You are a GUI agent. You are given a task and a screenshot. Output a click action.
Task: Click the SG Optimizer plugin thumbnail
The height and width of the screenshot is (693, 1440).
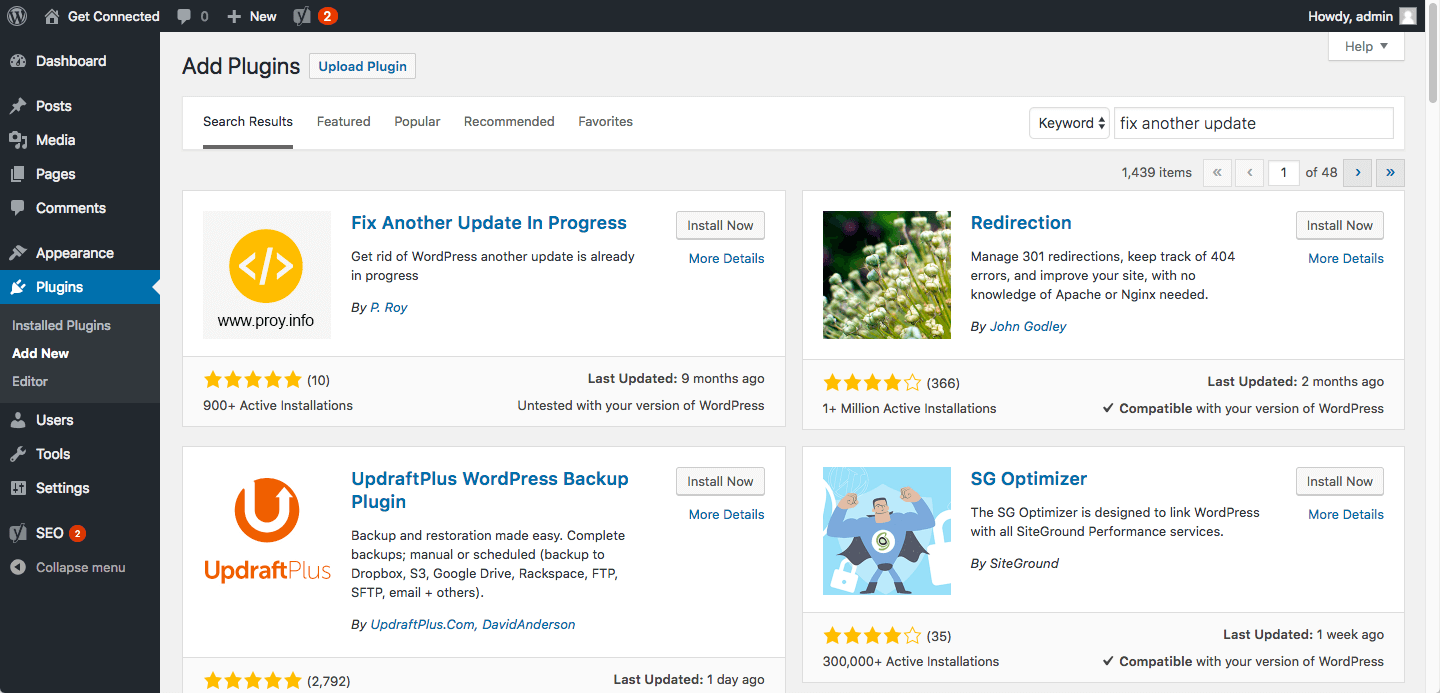pos(887,531)
